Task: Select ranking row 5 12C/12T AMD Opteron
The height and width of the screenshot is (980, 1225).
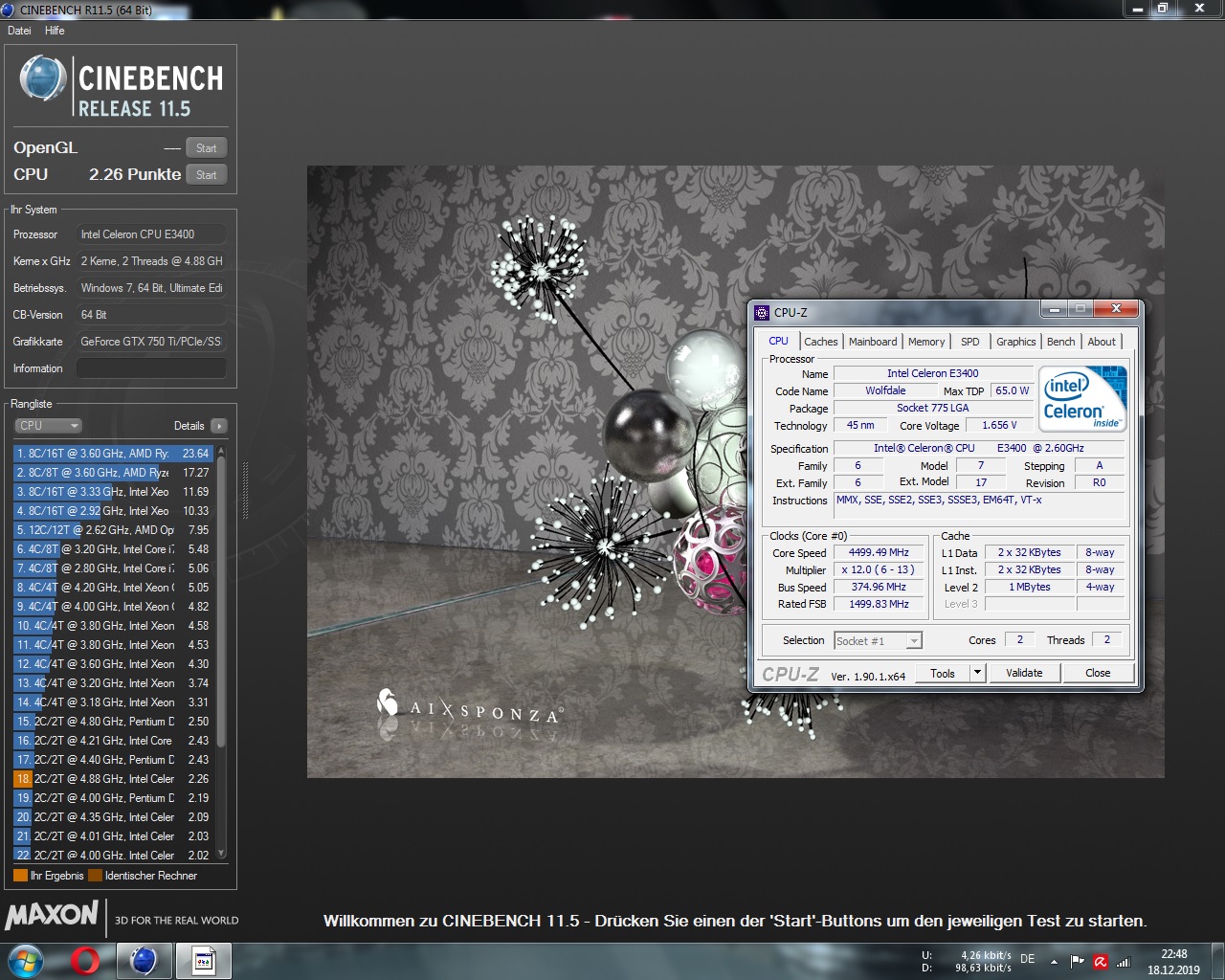Action: click(113, 530)
